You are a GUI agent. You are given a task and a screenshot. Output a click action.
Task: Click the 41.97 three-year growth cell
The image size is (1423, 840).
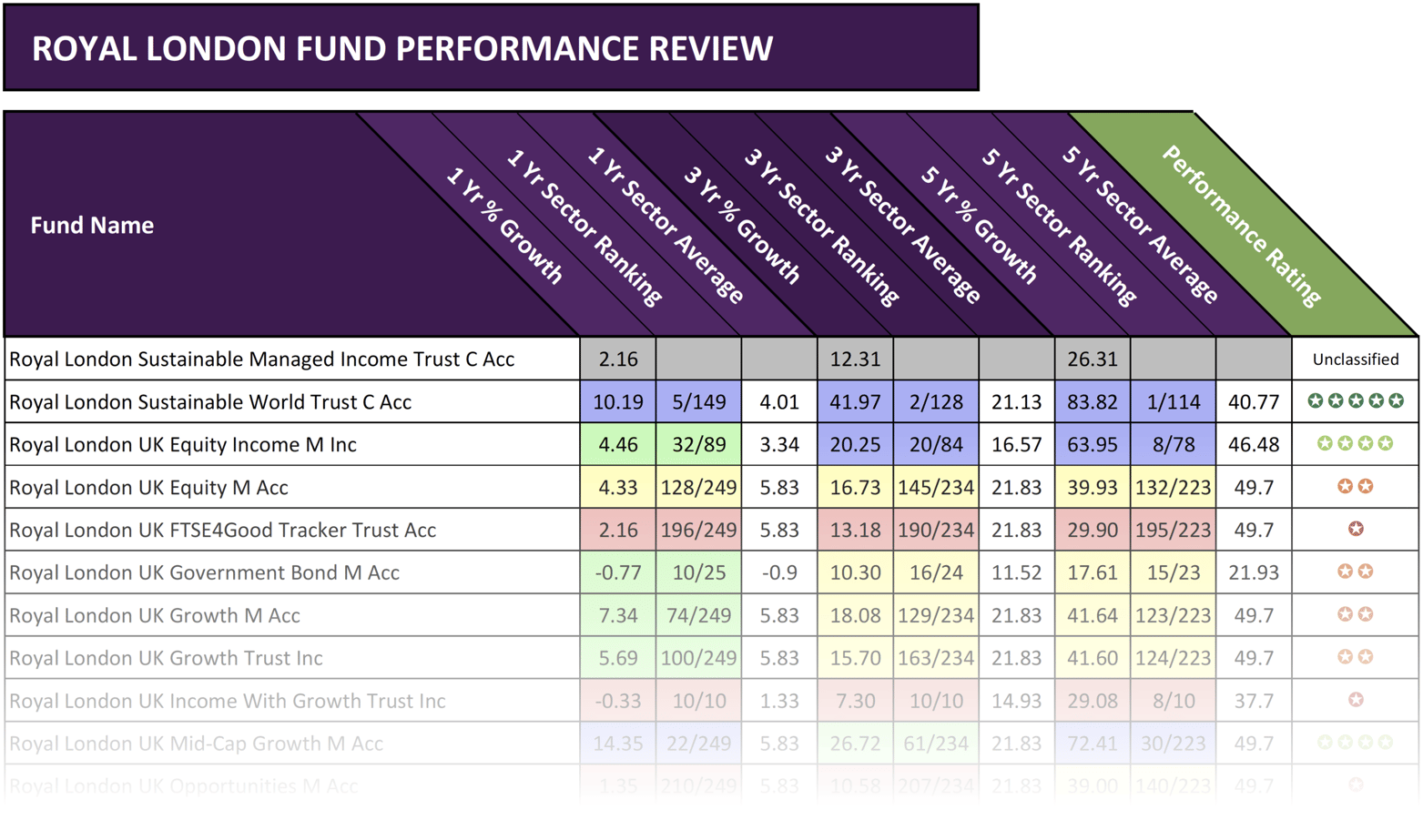[856, 402]
